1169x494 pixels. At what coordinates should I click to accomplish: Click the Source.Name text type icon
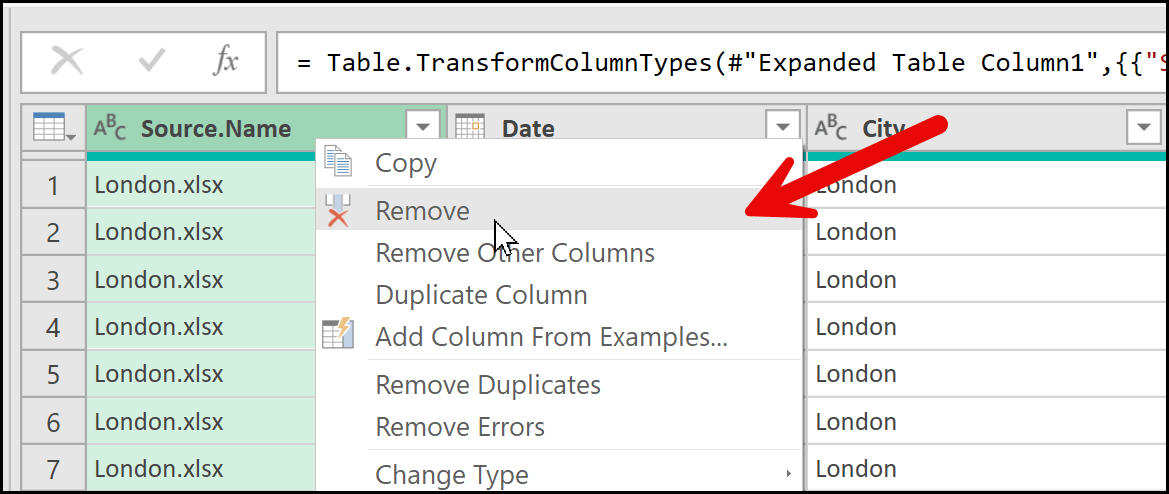[110, 128]
